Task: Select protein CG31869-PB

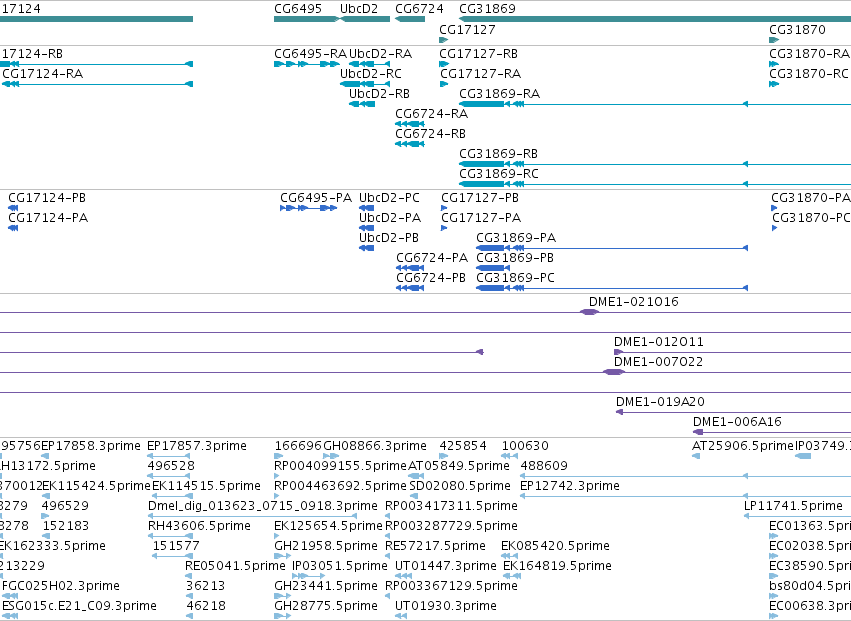Action: (515, 258)
